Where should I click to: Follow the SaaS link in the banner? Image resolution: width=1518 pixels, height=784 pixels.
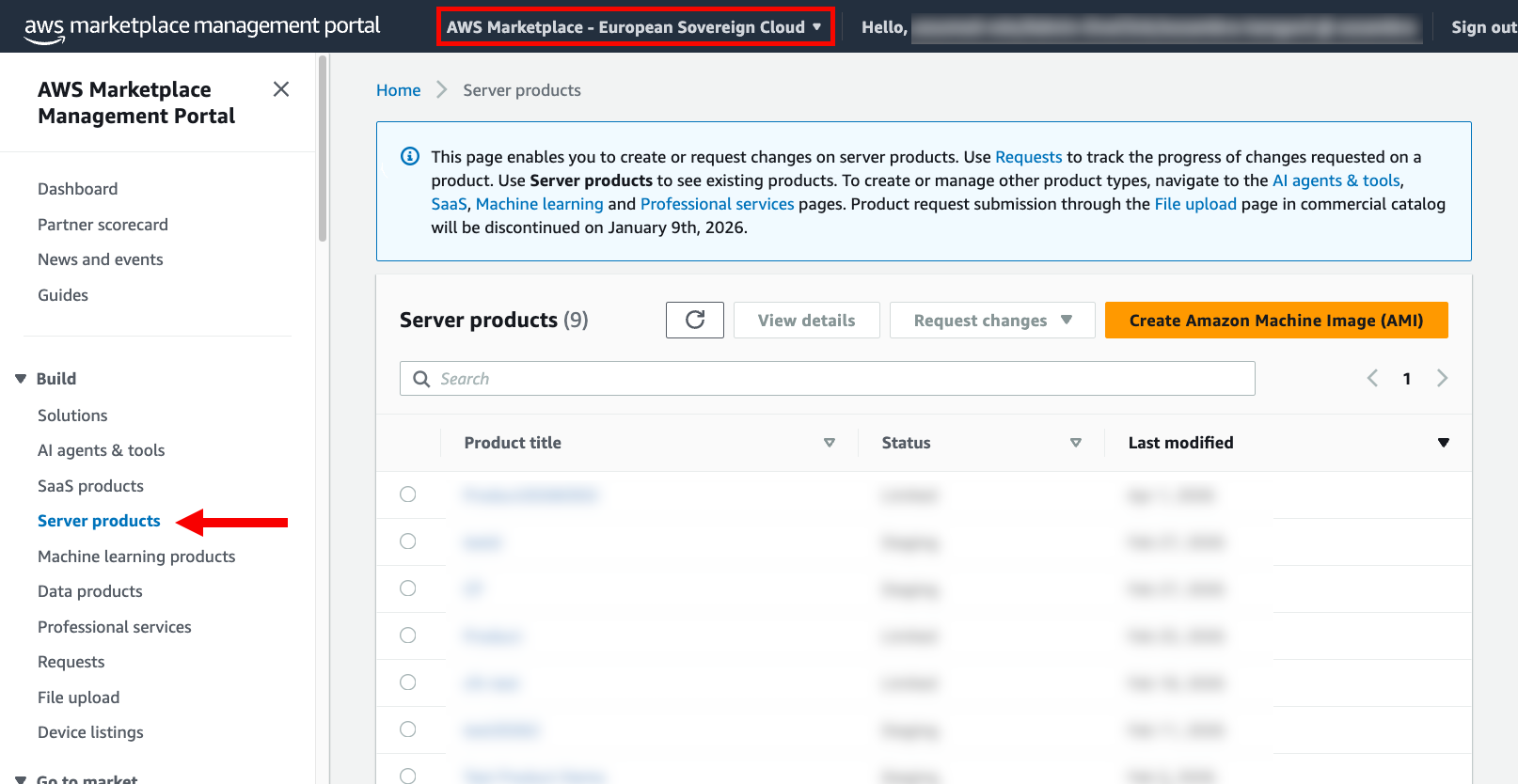click(x=449, y=204)
